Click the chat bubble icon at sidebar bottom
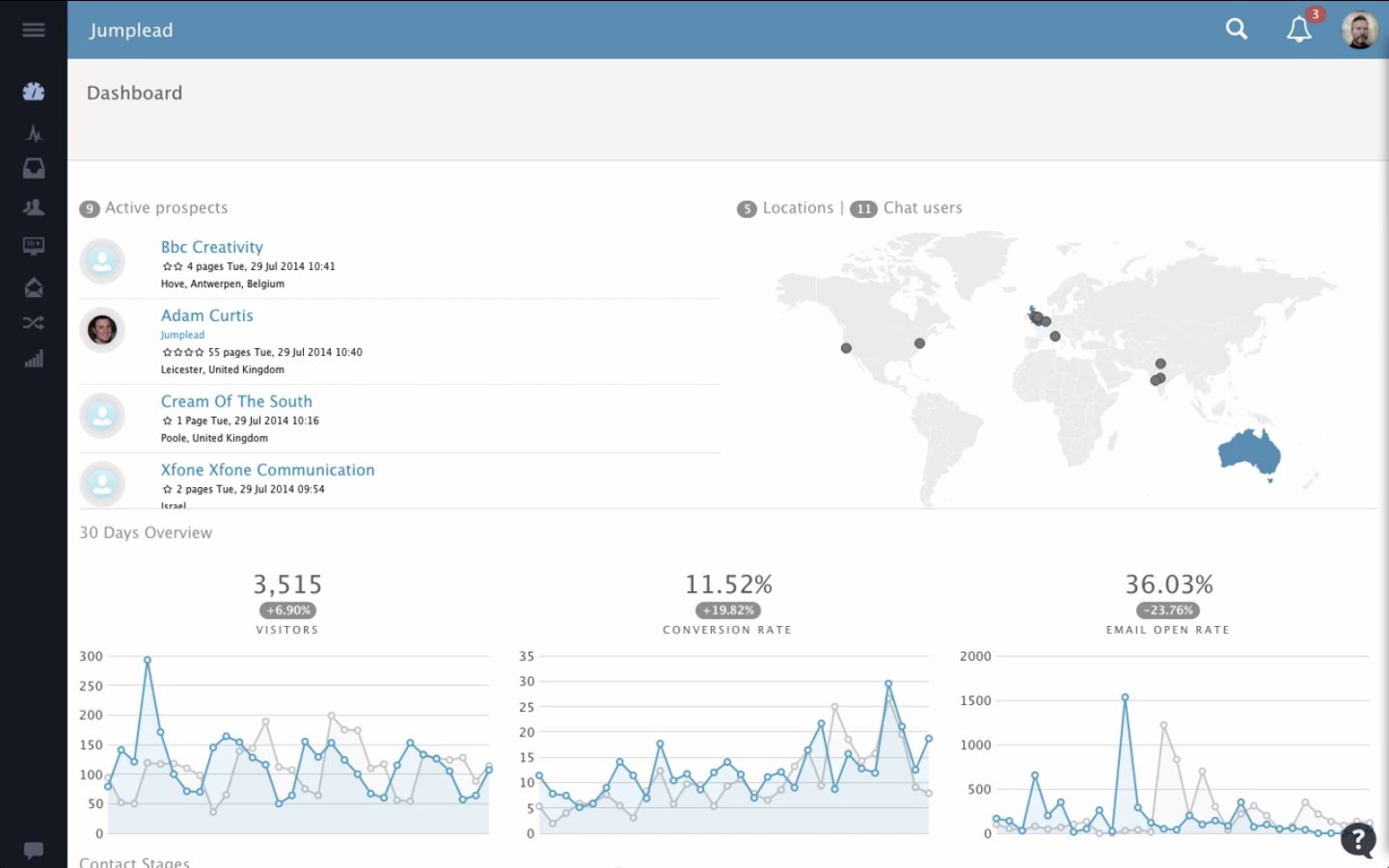Viewport: 1389px width, 868px height. tap(34, 851)
